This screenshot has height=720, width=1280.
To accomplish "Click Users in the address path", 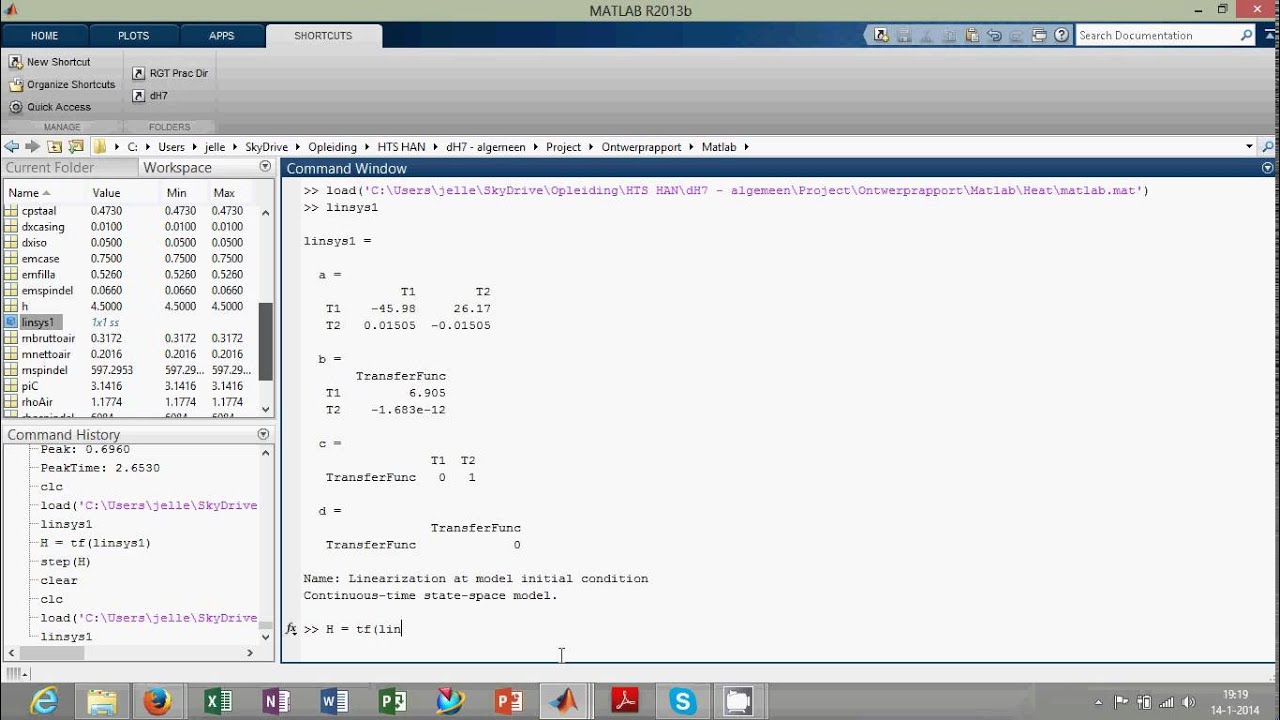I will 171,147.
